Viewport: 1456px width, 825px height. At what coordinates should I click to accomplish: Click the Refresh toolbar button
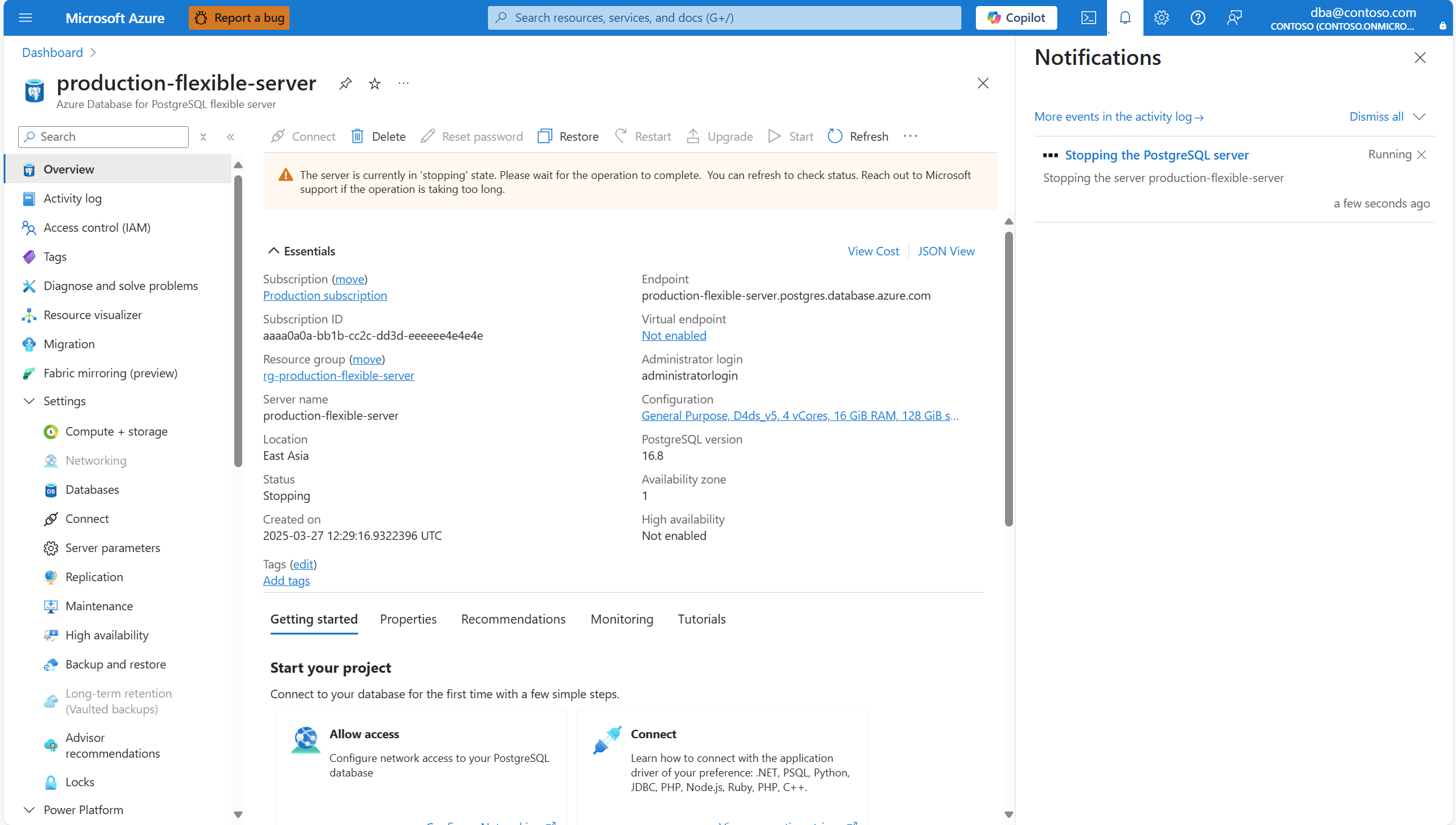coord(858,136)
